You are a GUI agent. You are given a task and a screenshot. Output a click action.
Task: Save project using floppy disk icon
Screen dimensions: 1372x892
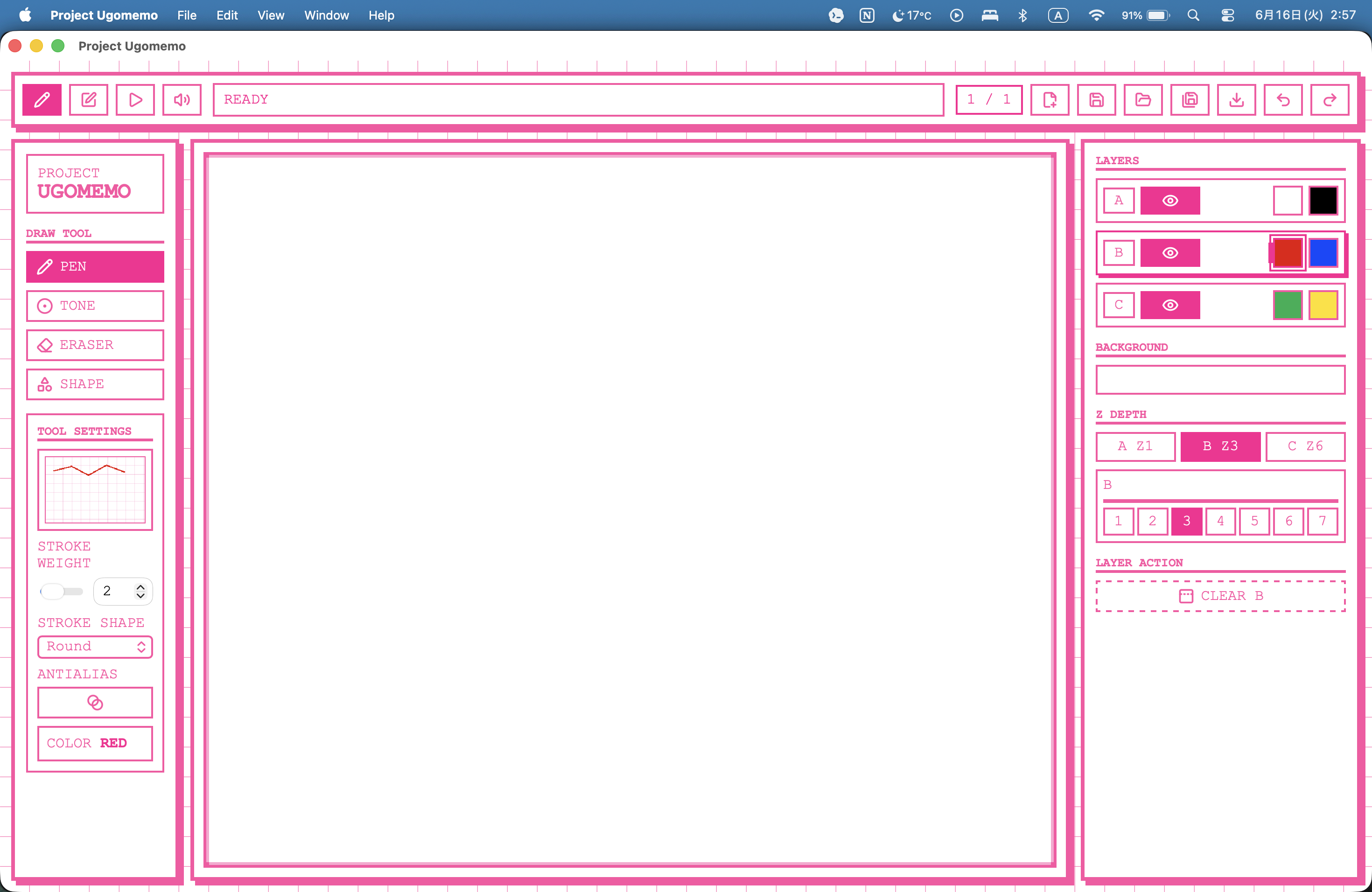pyautogui.click(x=1097, y=100)
